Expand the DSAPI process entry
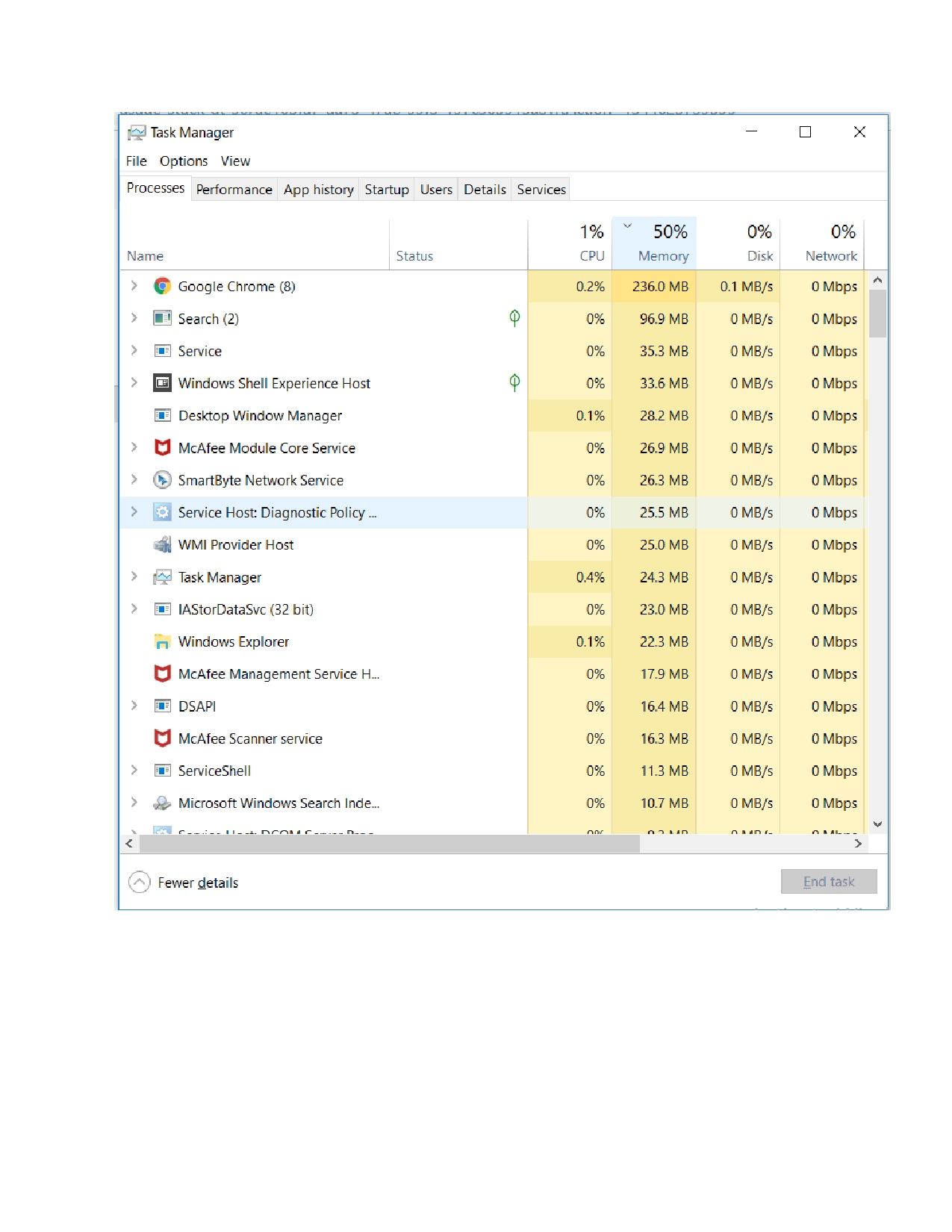This screenshot has height=1232, width=952. (134, 706)
